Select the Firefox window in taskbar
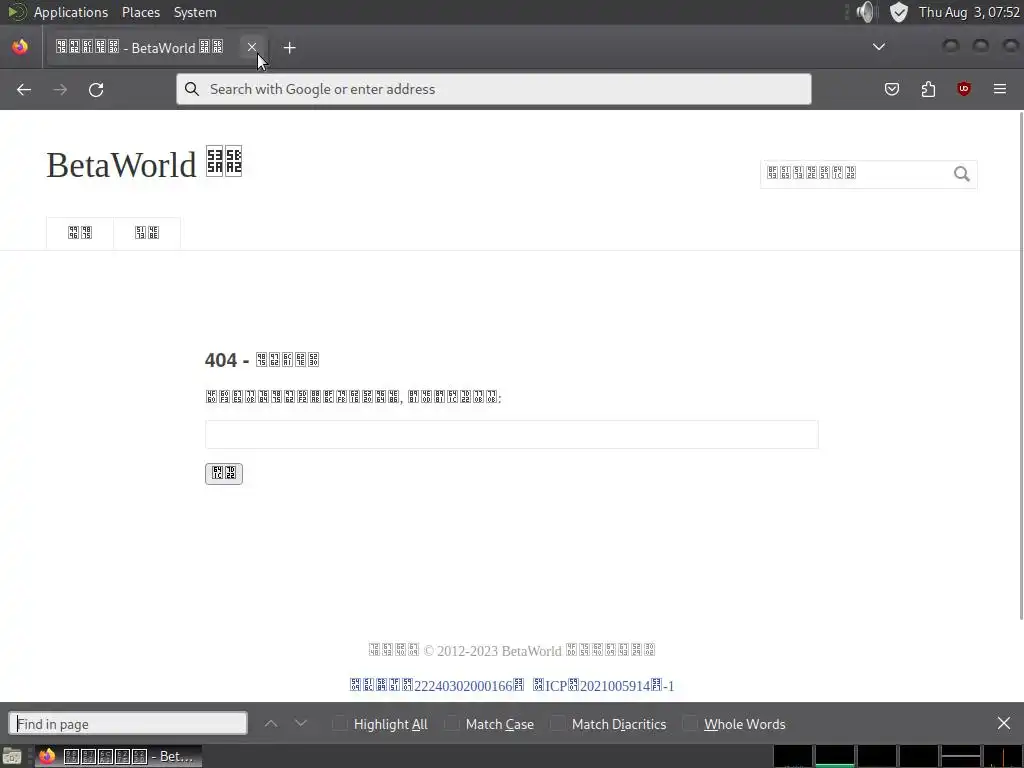This screenshot has width=1024, height=768. pos(118,756)
